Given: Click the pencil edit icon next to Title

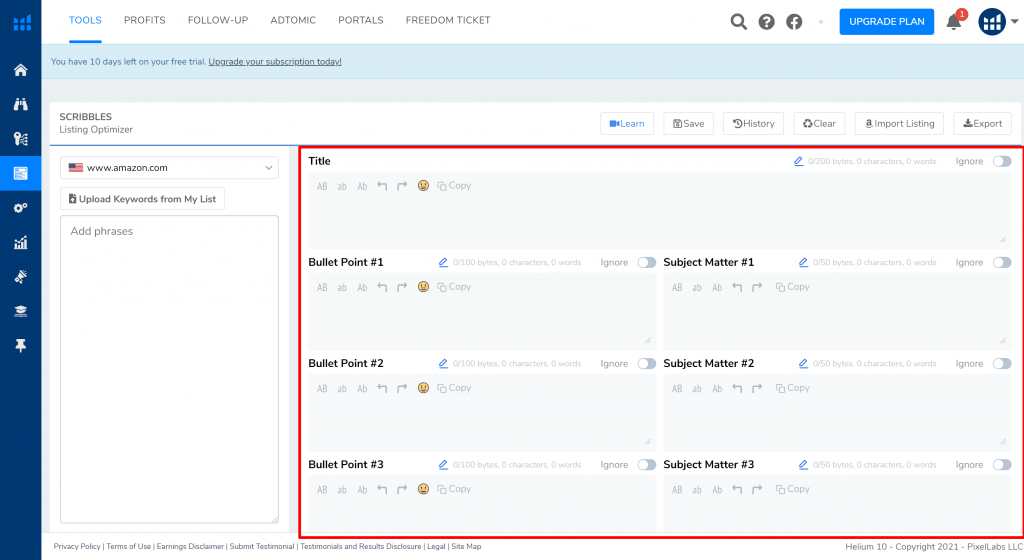Looking at the screenshot, I should tap(798, 161).
